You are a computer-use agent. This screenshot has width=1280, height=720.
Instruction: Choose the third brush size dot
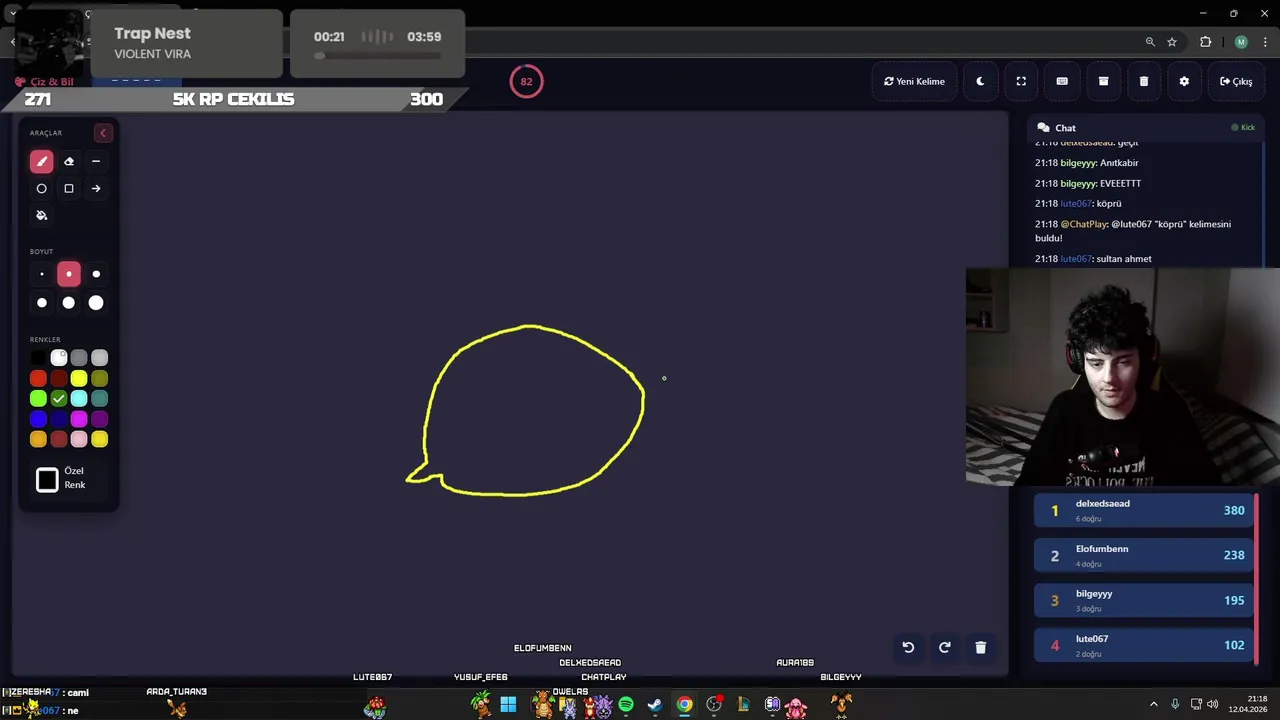(96, 274)
